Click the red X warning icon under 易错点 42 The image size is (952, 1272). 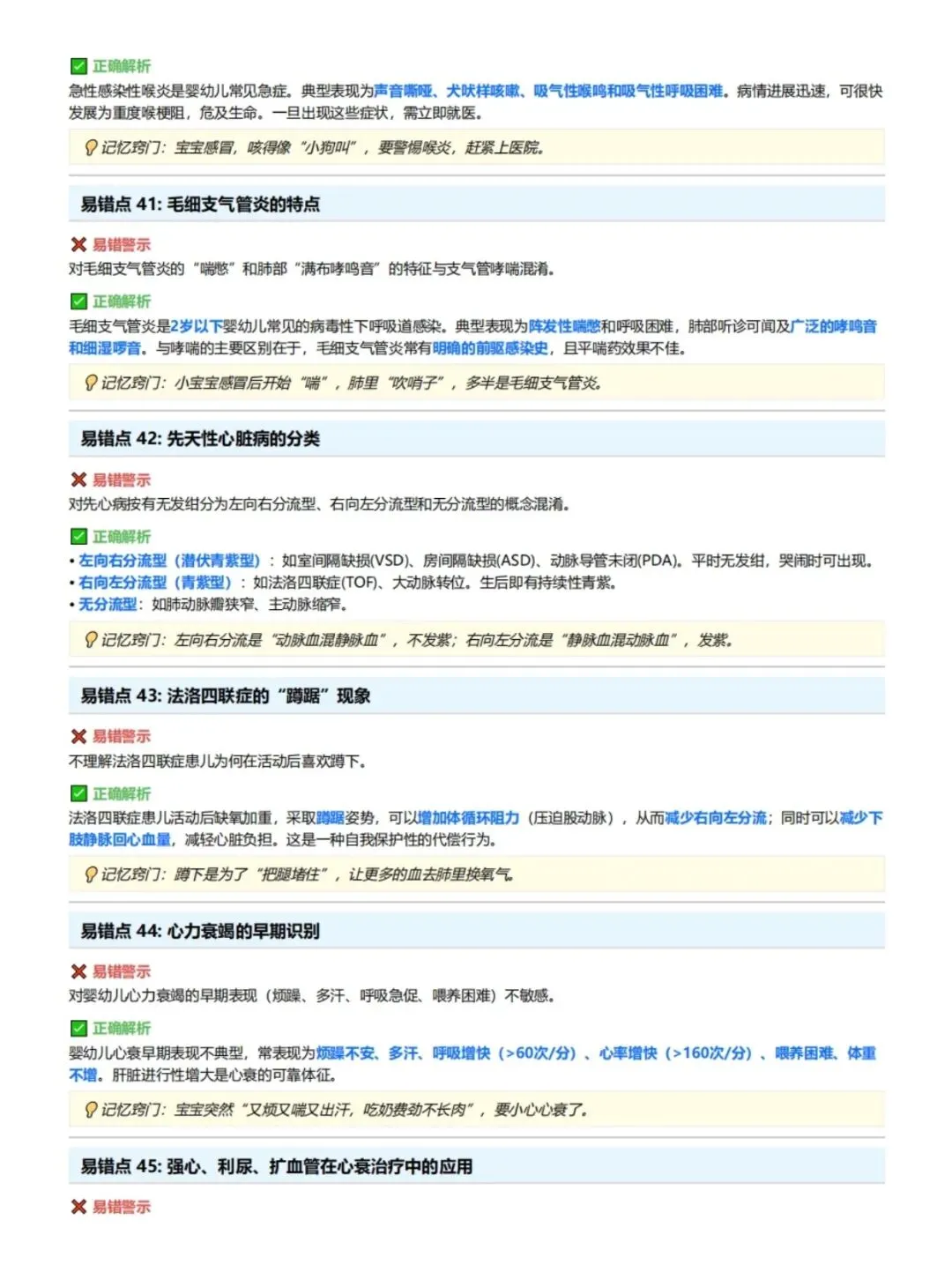tap(78, 481)
